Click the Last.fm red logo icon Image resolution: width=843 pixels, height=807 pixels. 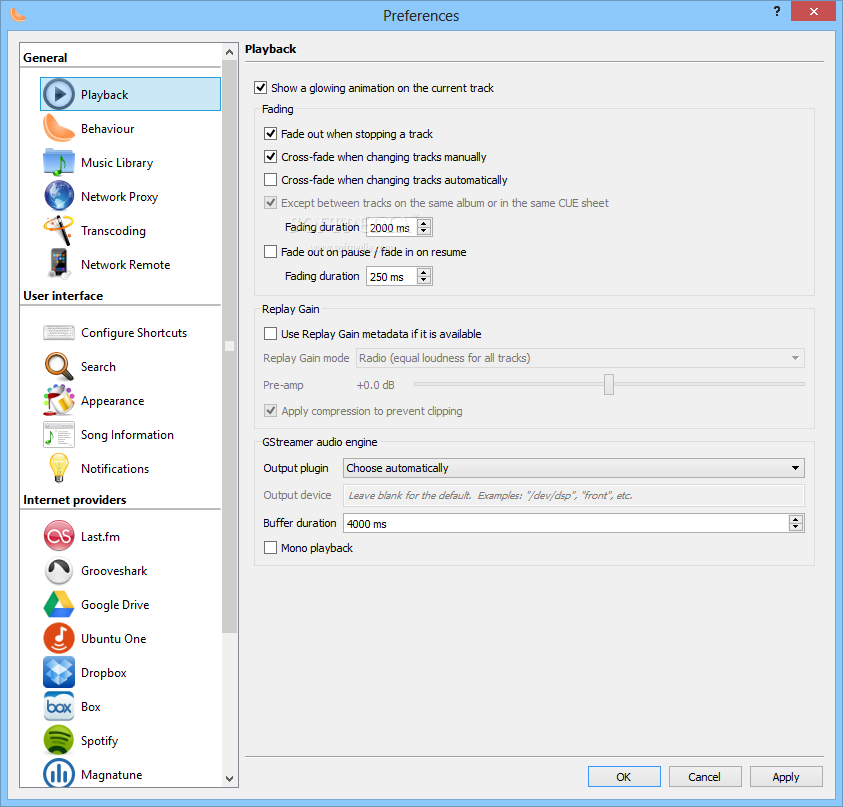click(x=59, y=536)
